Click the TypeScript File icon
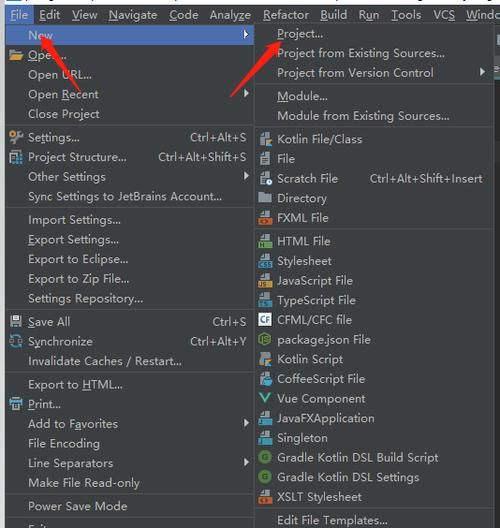Image resolution: width=500 pixels, height=528 pixels. [265, 300]
